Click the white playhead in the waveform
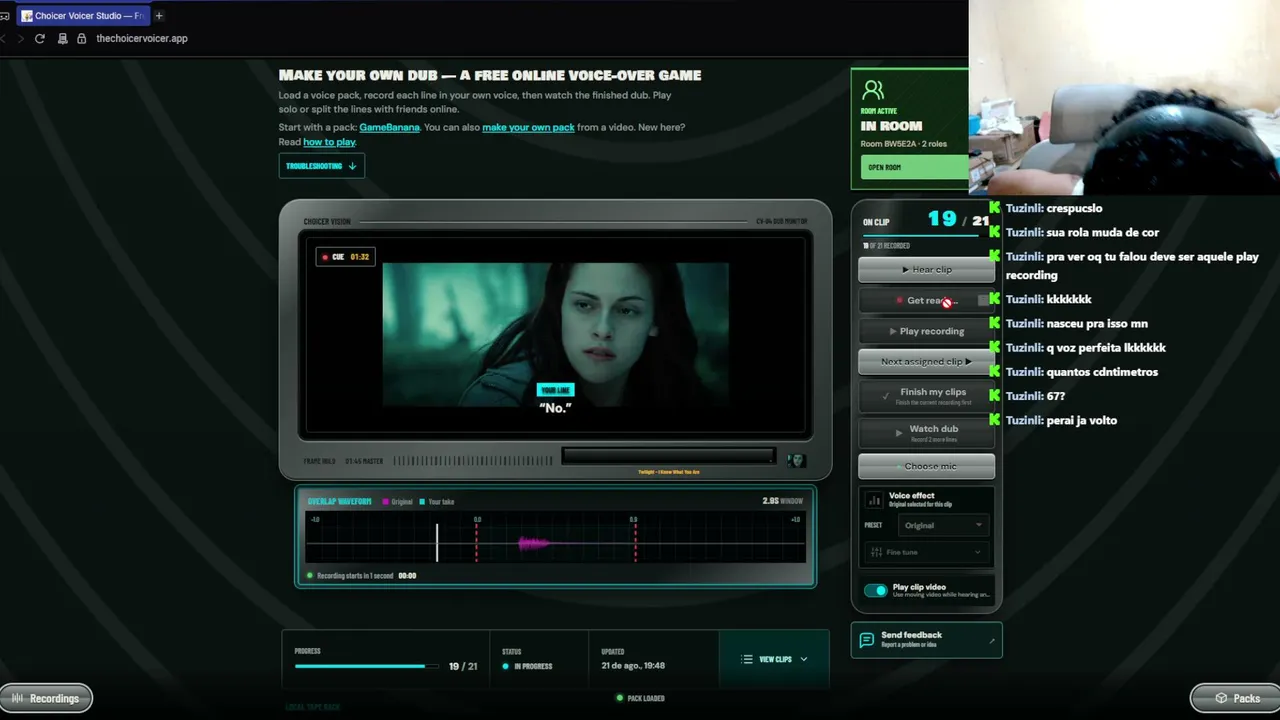 point(437,542)
